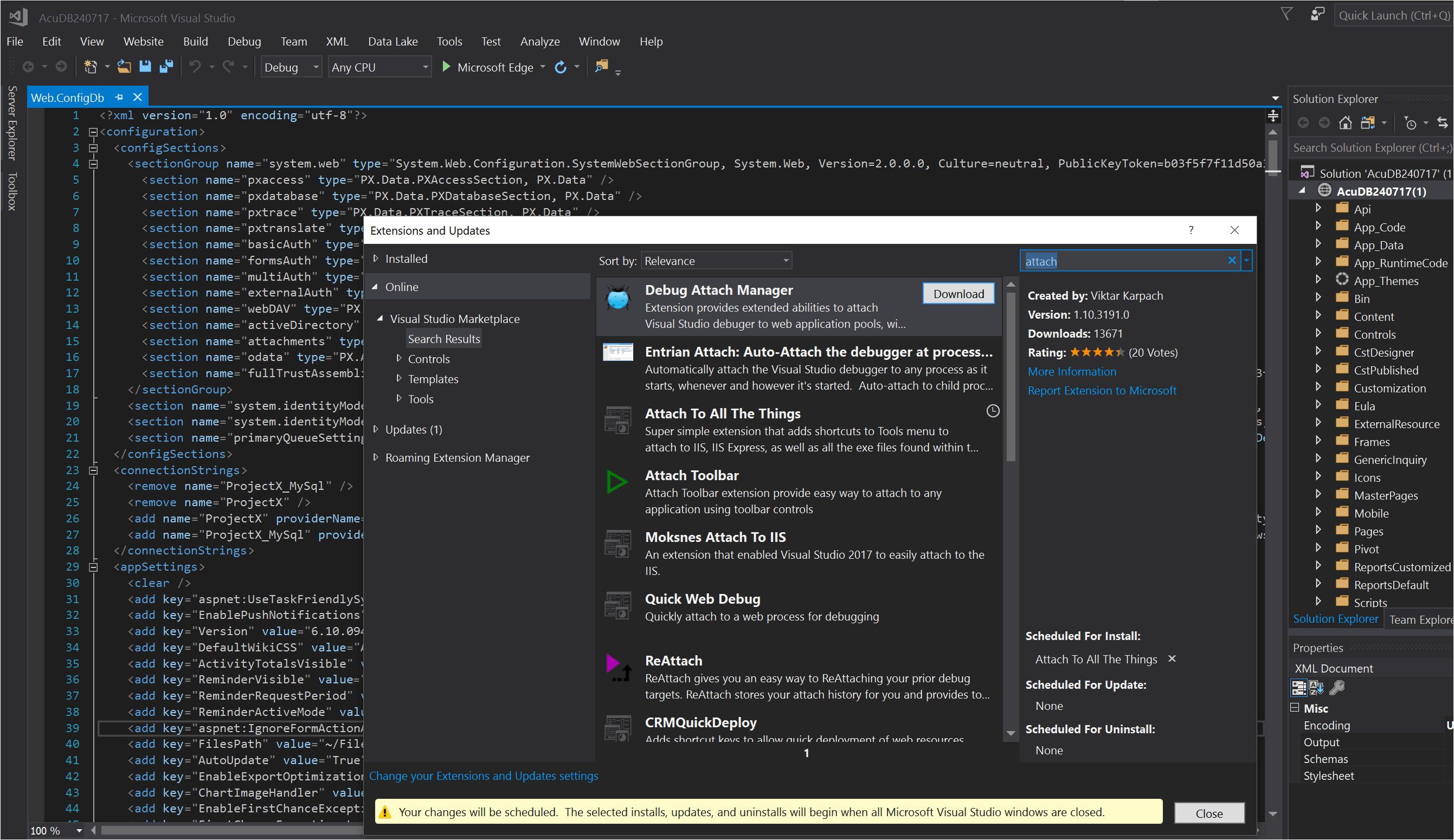The image size is (1454, 840).
Task: Click the Property Pages wrench icon
Action: click(x=1337, y=688)
